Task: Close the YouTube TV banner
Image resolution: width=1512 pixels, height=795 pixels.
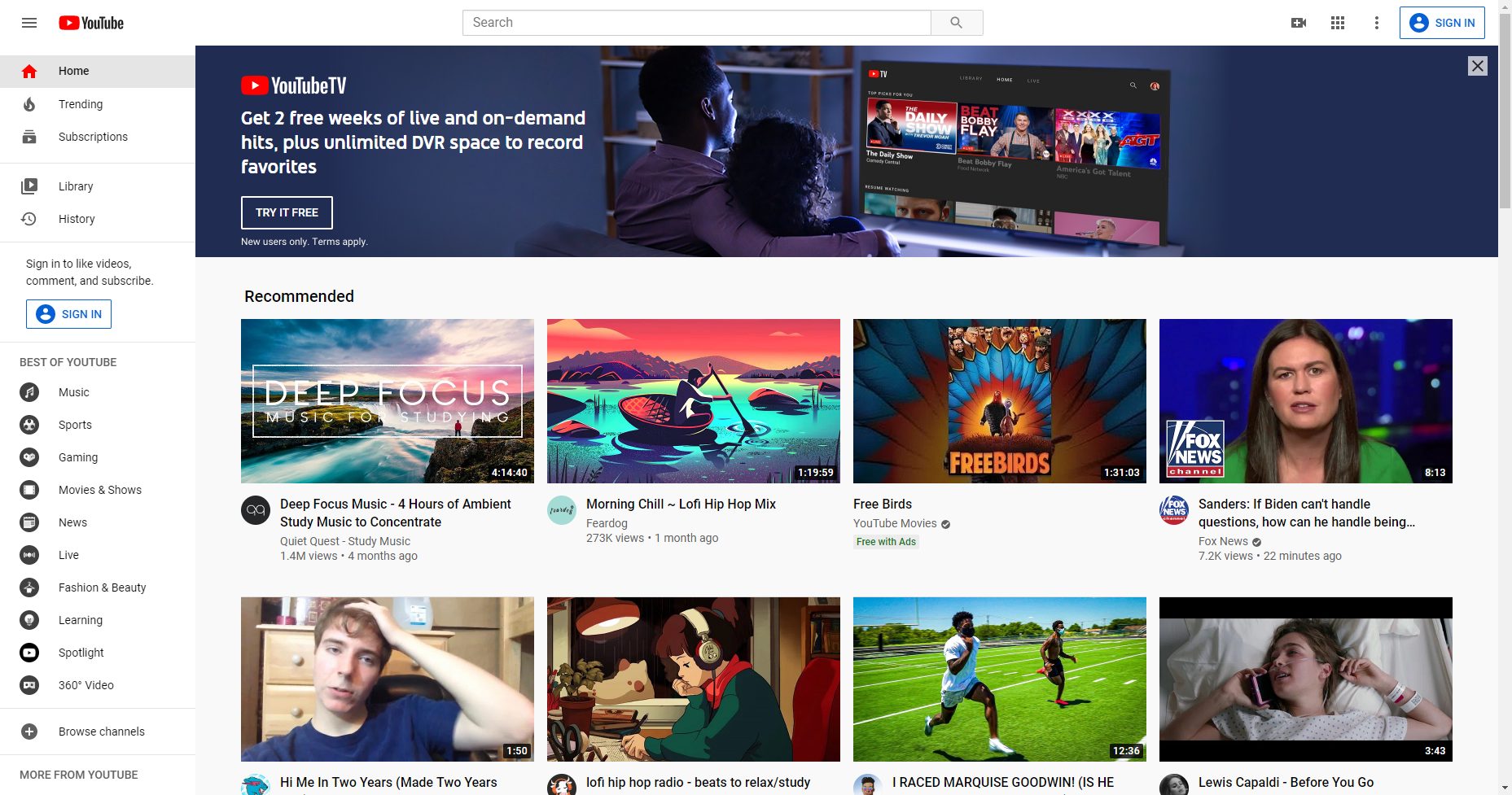Action: (x=1478, y=66)
